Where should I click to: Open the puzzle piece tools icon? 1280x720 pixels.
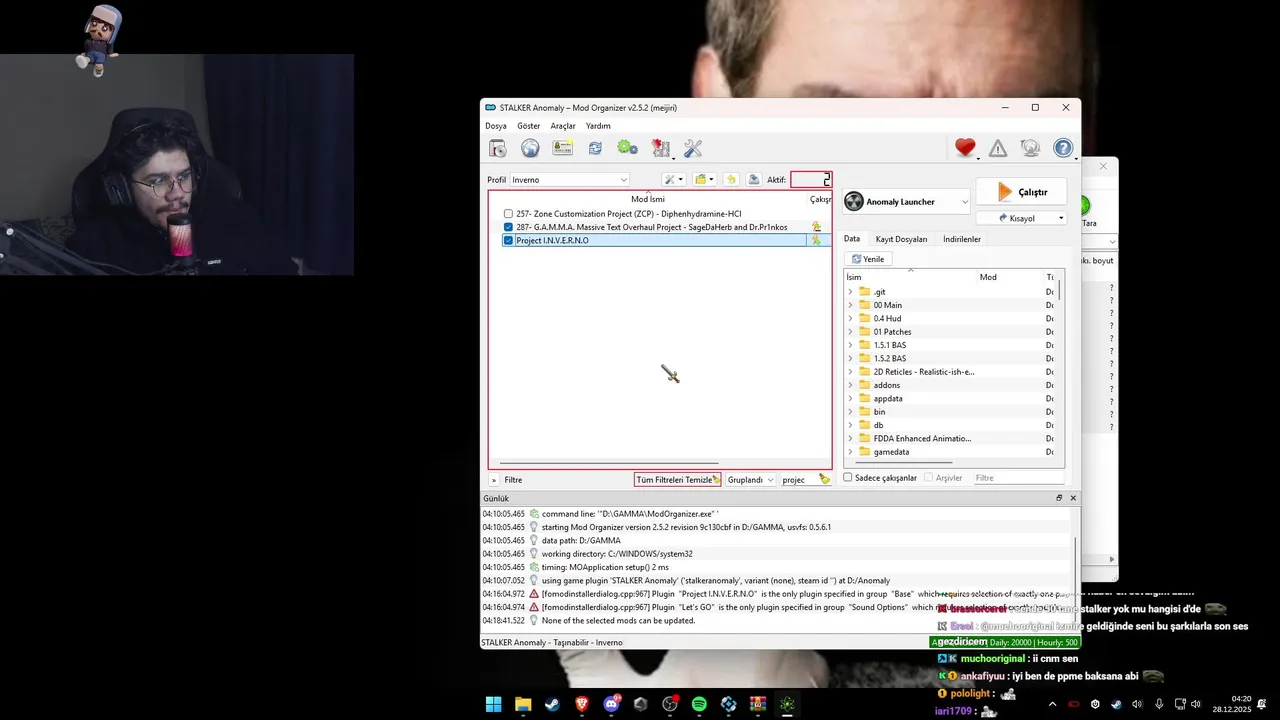[x=660, y=148]
